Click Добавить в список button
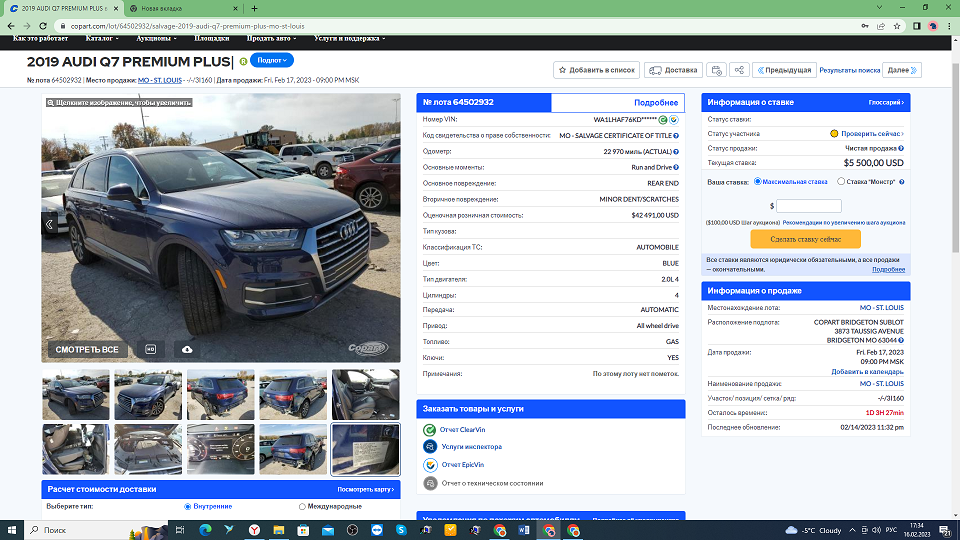 (596, 70)
